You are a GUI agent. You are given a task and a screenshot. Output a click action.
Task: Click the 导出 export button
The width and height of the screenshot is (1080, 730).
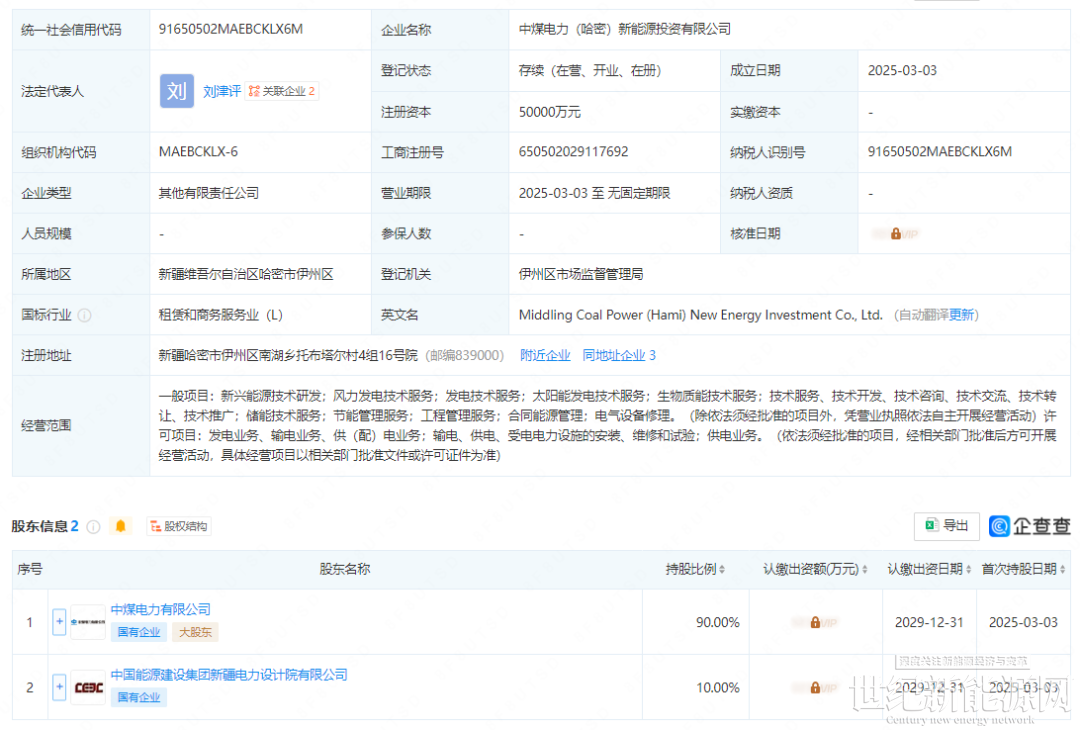946,526
